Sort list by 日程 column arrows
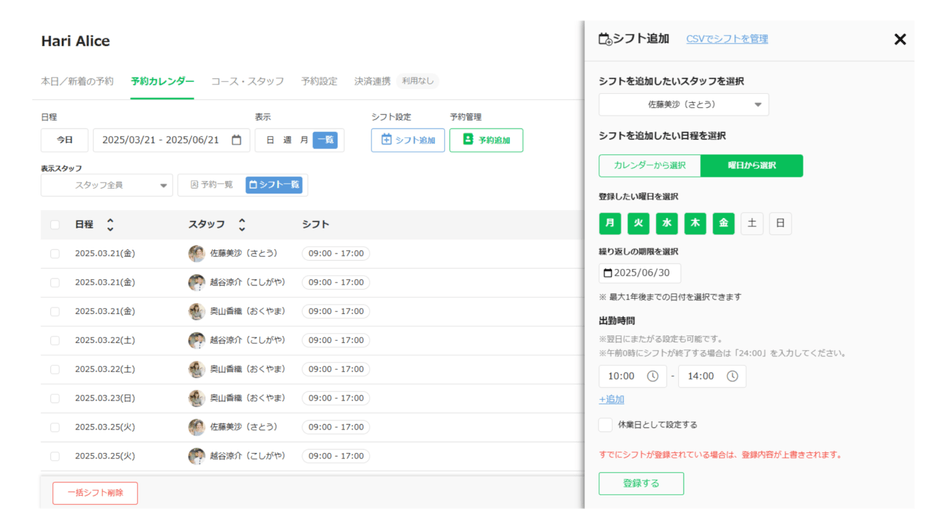Screen dimensions: 940x529 [110, 225]
